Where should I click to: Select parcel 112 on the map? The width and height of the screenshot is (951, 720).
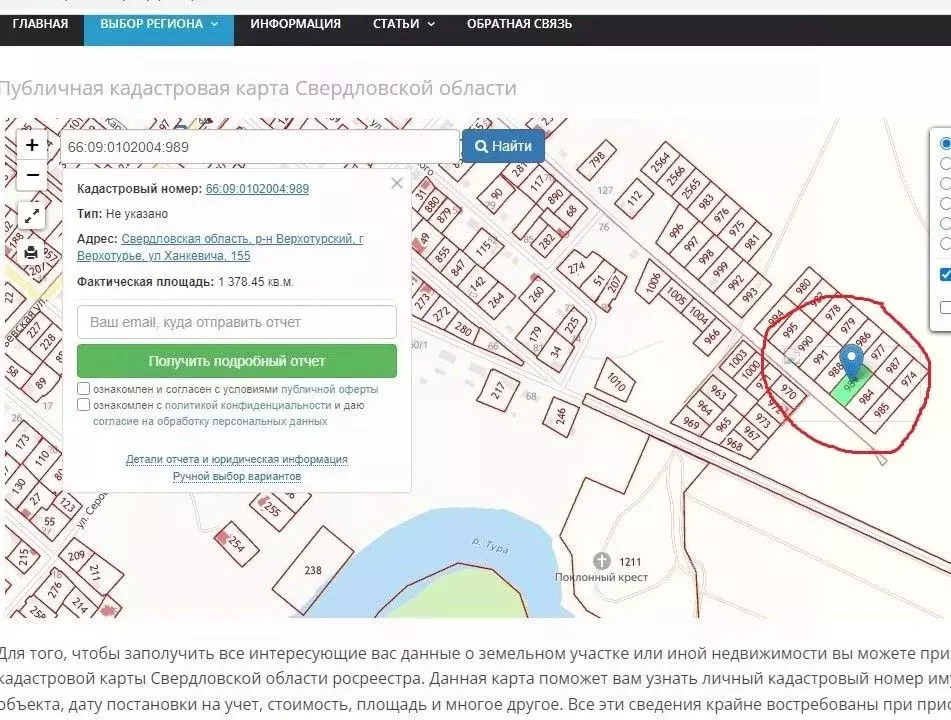coord(634,197)
